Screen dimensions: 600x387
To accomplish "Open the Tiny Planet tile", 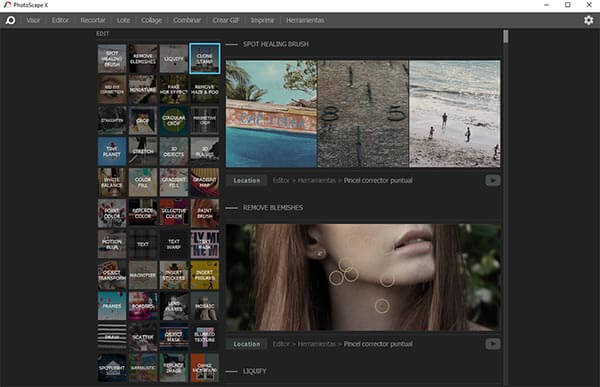I will (112, 152).
